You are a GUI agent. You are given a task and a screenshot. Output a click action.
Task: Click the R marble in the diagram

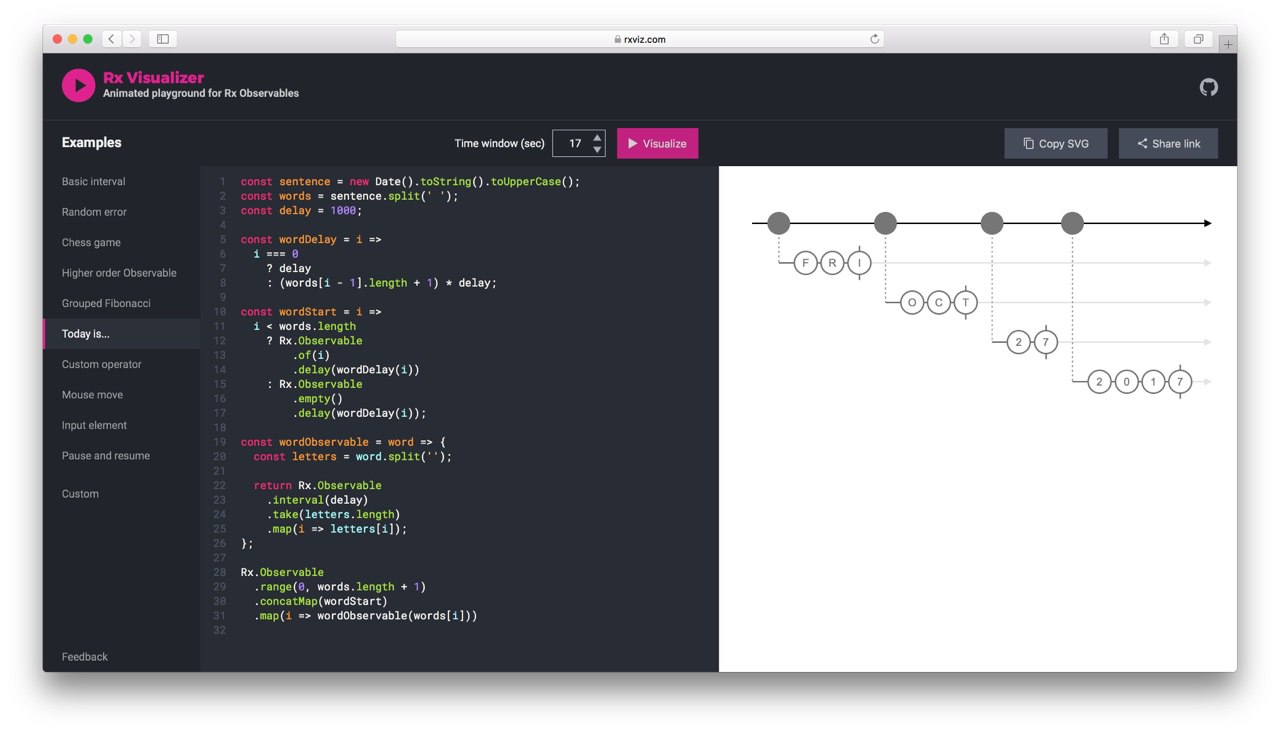click(x=832, y=263)
